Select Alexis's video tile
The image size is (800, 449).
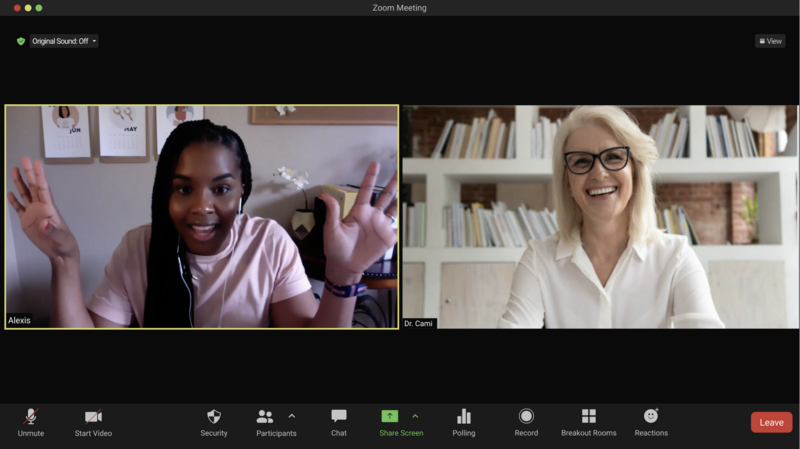tap(202, 217)
